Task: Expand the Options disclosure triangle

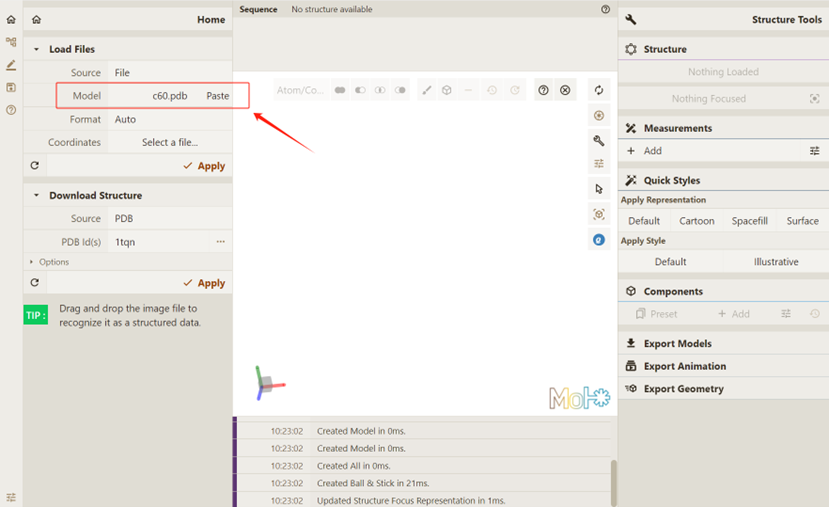Action: (32, 262)
